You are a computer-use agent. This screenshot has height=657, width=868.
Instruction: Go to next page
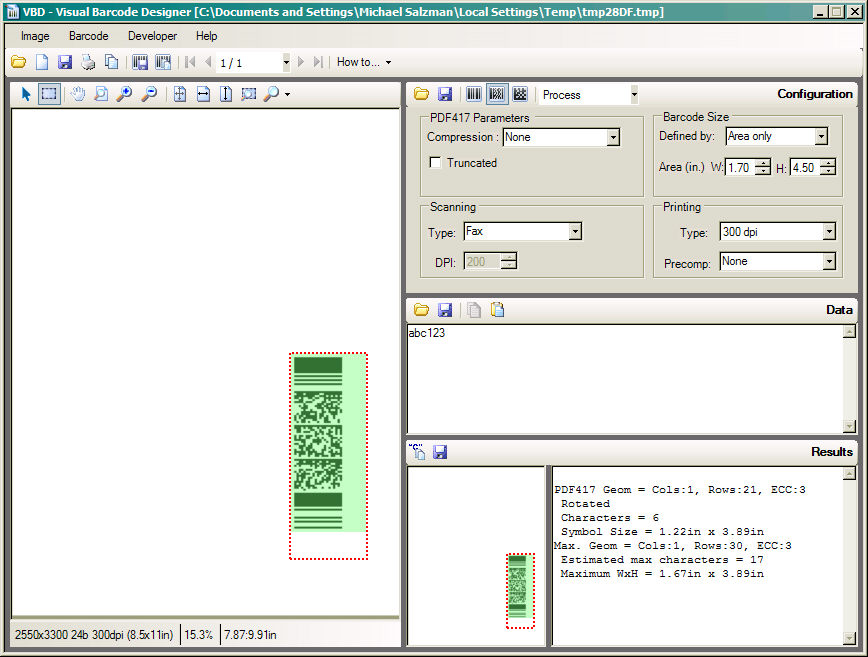[x=301, y=62]
